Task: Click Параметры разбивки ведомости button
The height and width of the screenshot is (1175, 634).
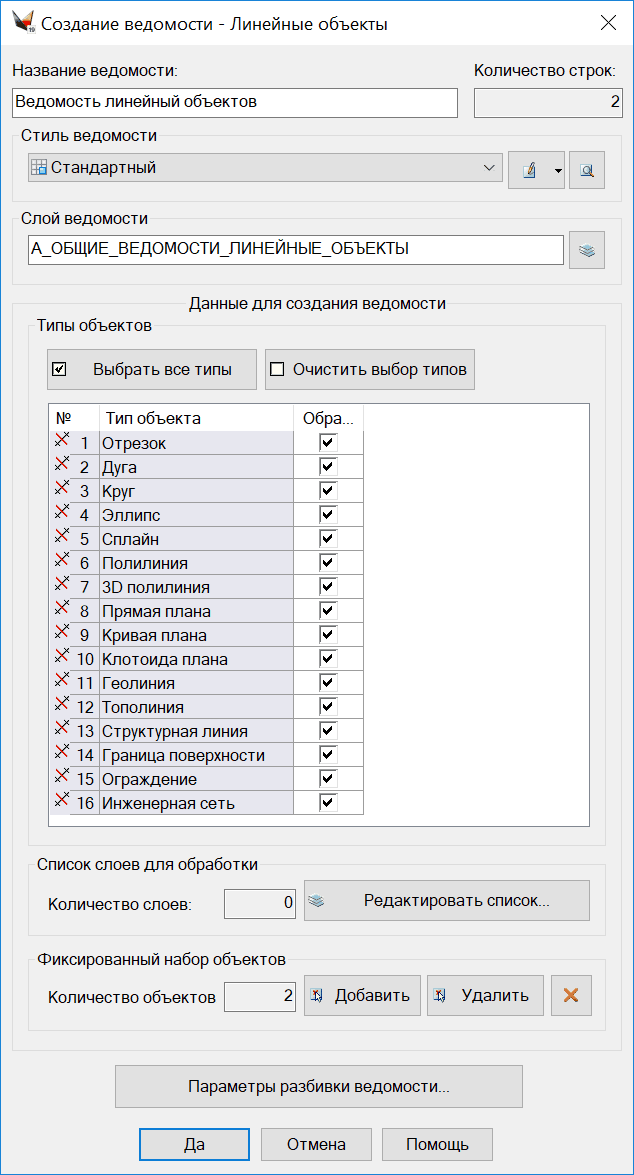Action: [x=318, y=1086]
